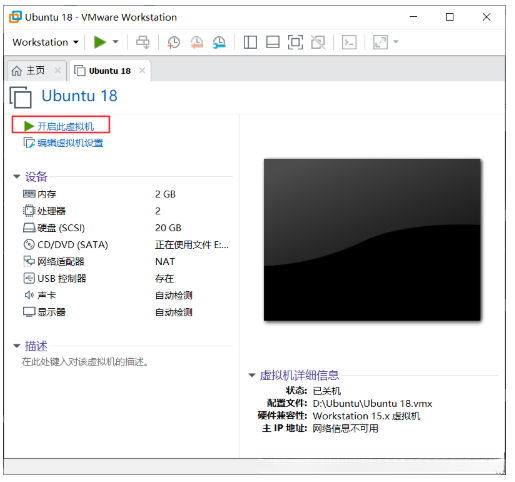Click the 自动检测 value of 显示器
515x482 pixels.
tap(174, 312)
